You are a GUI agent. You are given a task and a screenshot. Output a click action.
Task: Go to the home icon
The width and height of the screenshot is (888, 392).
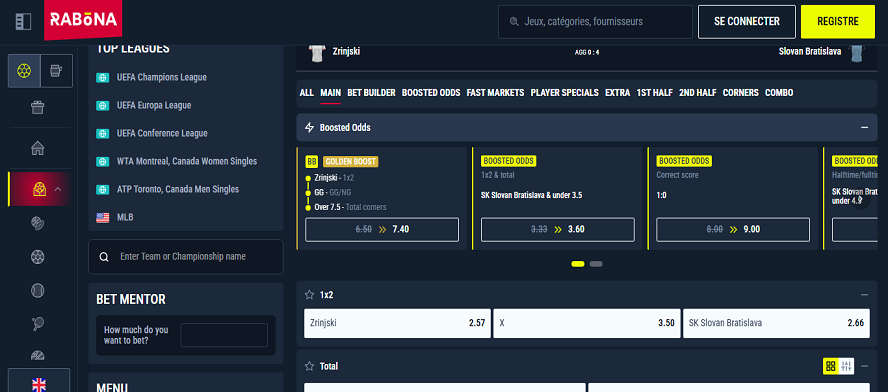tap(37, 148)
